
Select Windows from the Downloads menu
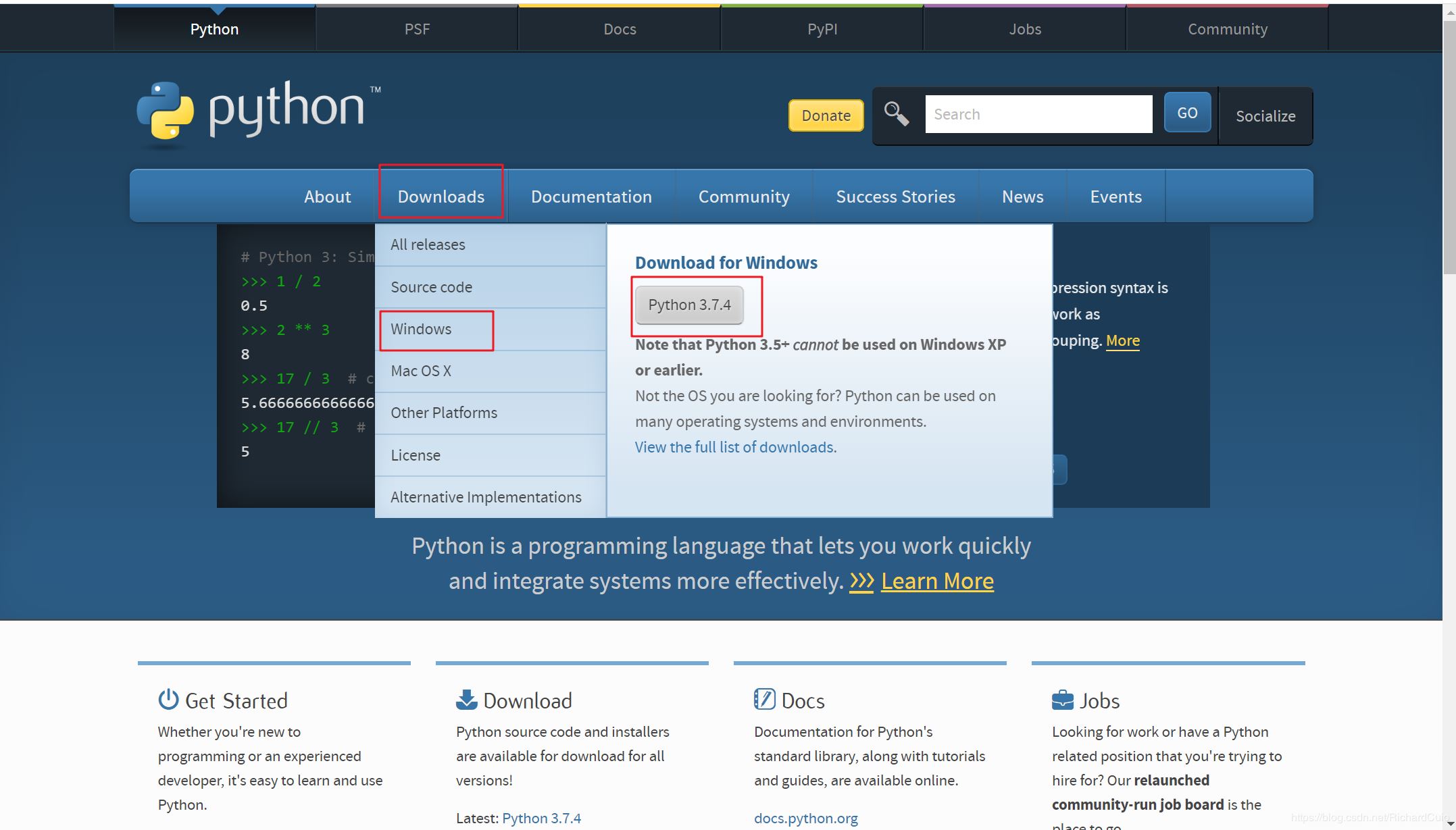click(x=420, y=330)
